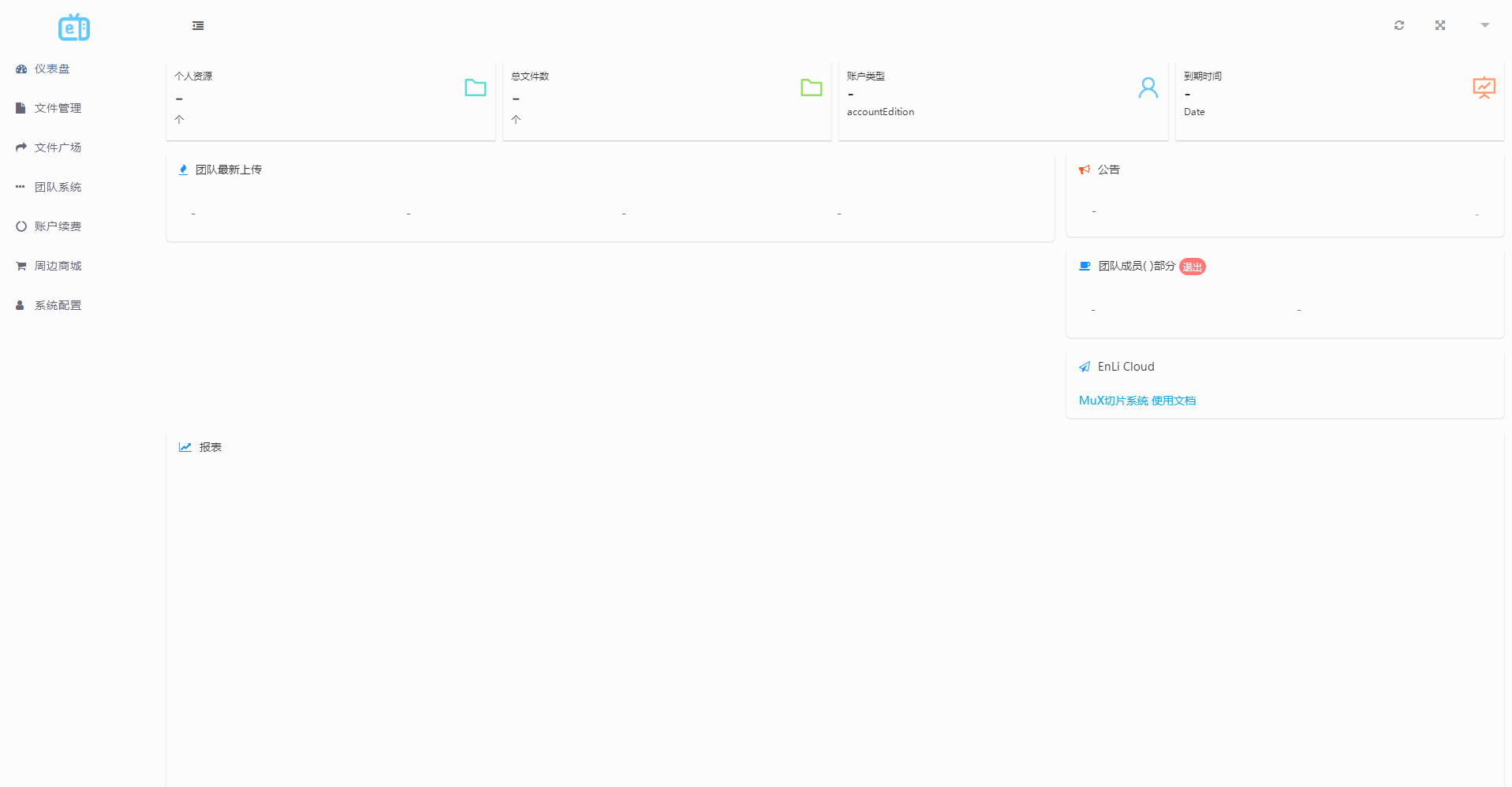Click the chart icon beside 报表
Image resolution: width=1512 pixels, height=787 pixels.
pyautogui.click(x=185, y=447)
